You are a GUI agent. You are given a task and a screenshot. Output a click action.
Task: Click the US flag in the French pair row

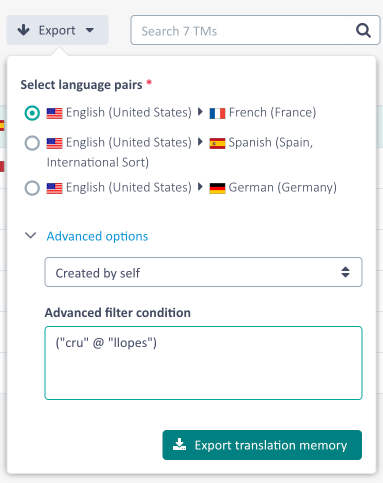point(54,113)
